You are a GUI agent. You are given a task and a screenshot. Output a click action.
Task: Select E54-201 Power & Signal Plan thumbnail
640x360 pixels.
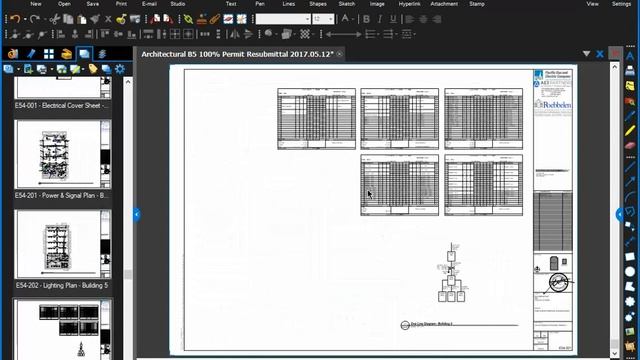62,154
